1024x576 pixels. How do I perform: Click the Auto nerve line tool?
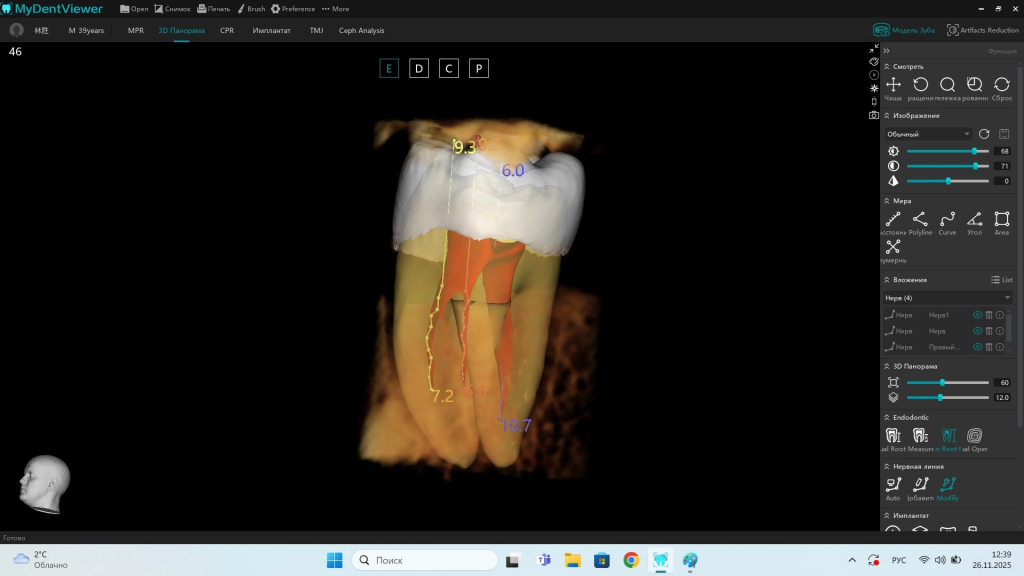893,485
